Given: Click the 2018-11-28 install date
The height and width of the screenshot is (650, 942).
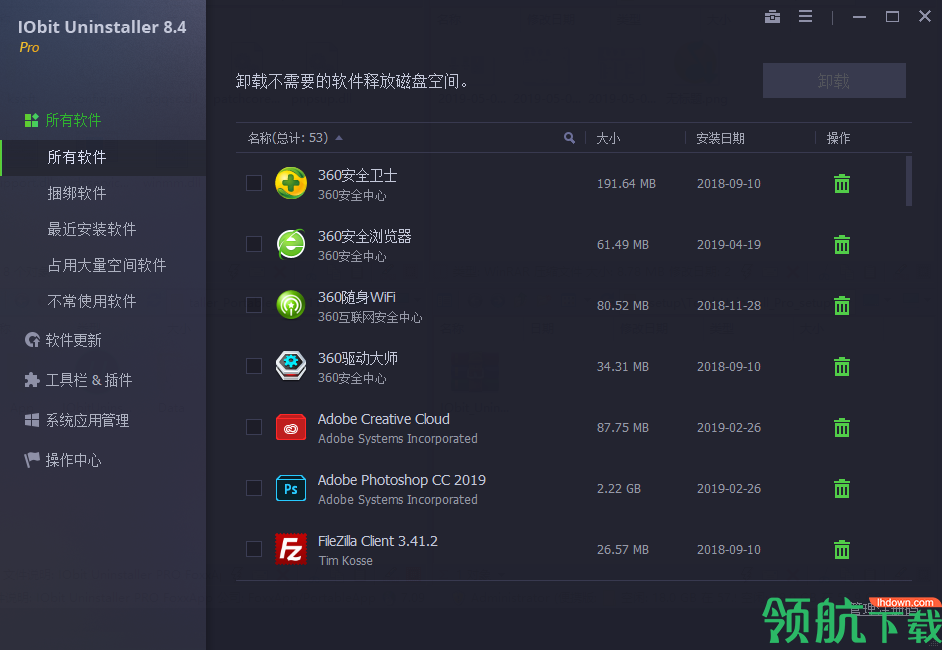Looking at the screenshot, I should pos(729,306).
